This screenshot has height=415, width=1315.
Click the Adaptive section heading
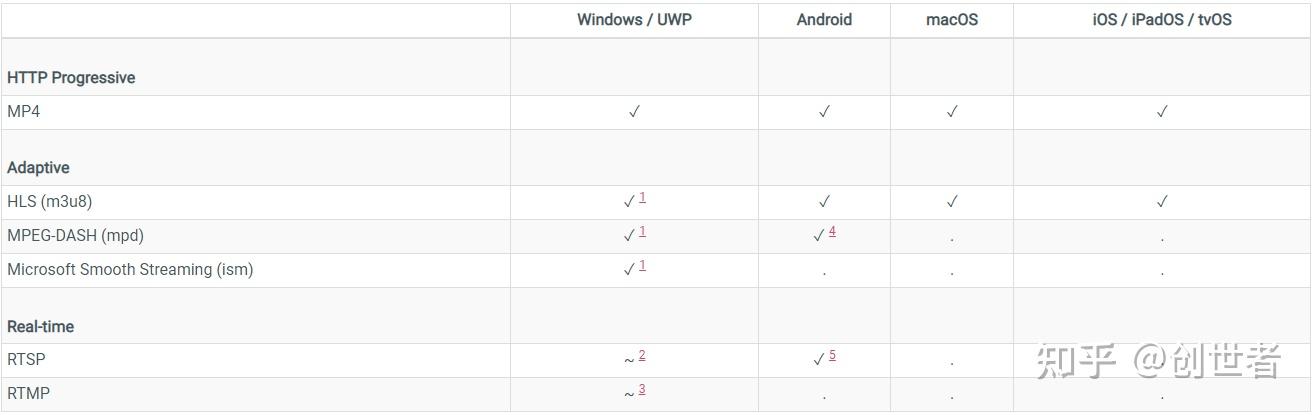38,168
